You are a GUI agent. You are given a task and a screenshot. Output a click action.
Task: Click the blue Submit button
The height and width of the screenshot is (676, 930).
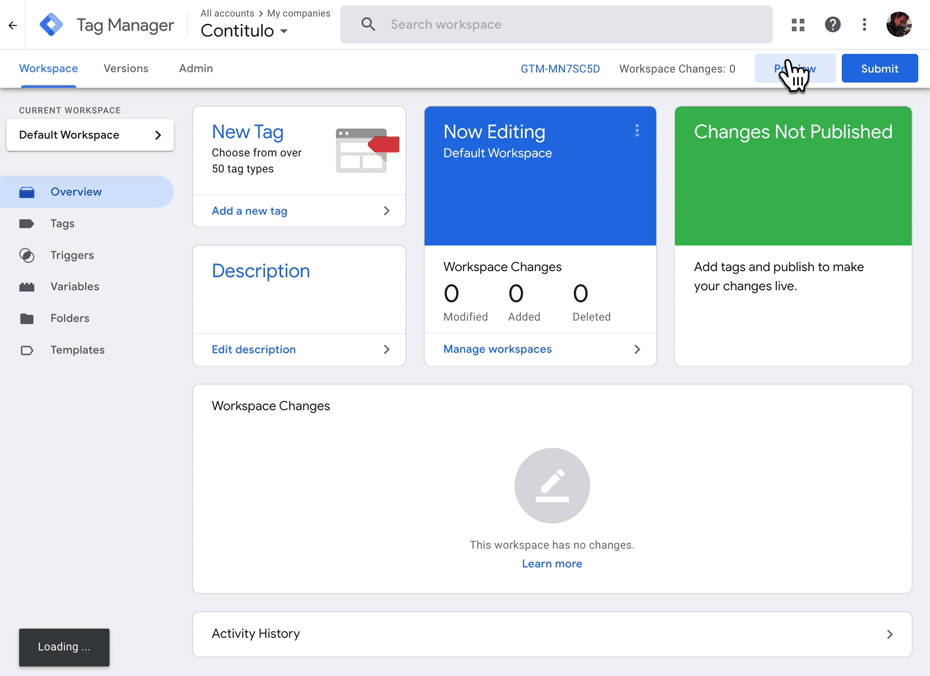click(x=880, y=69)
